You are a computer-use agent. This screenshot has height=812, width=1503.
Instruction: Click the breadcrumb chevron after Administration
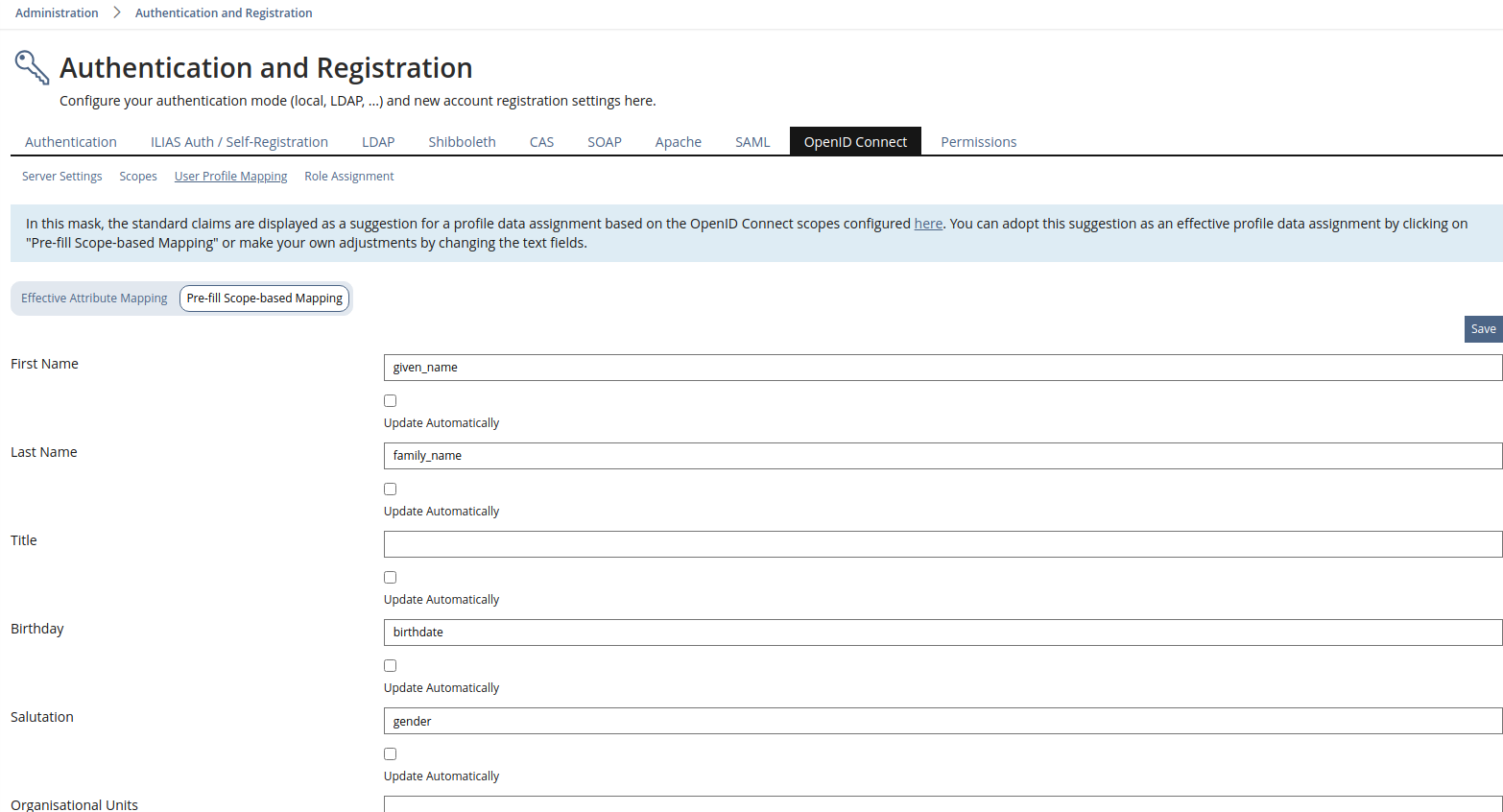117,12
